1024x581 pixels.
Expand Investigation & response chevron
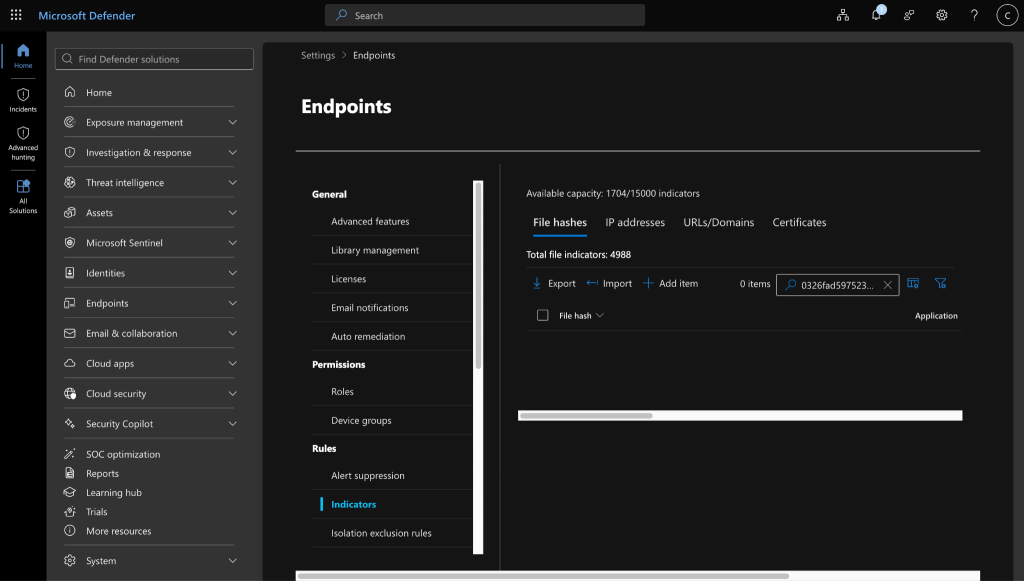(x=232, y=152)
